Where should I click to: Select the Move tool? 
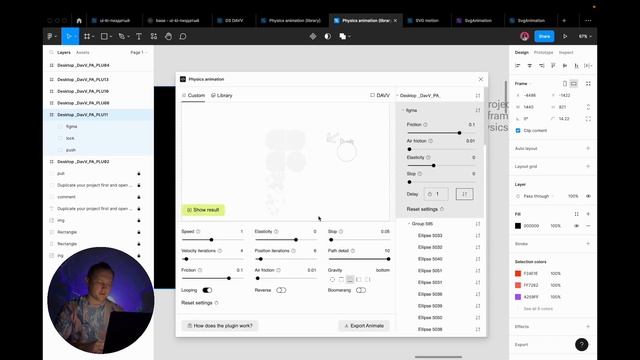click(69, 36)
